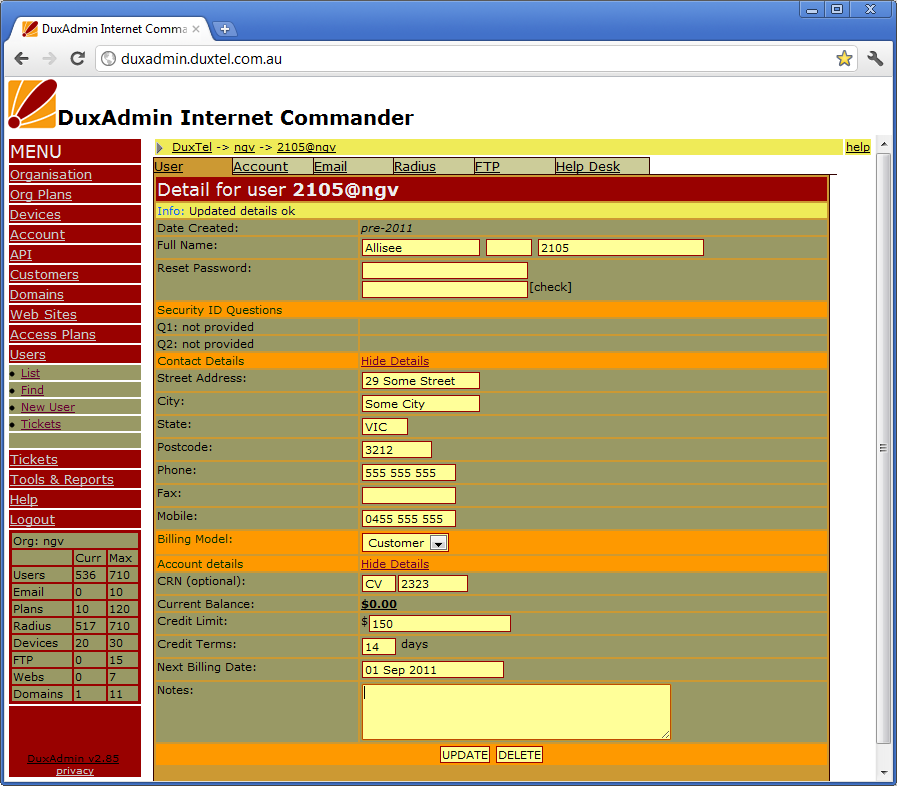Click the Notes text area
Image resolution: width=897 pixels, height=786 pixels.
coord(516,712)
